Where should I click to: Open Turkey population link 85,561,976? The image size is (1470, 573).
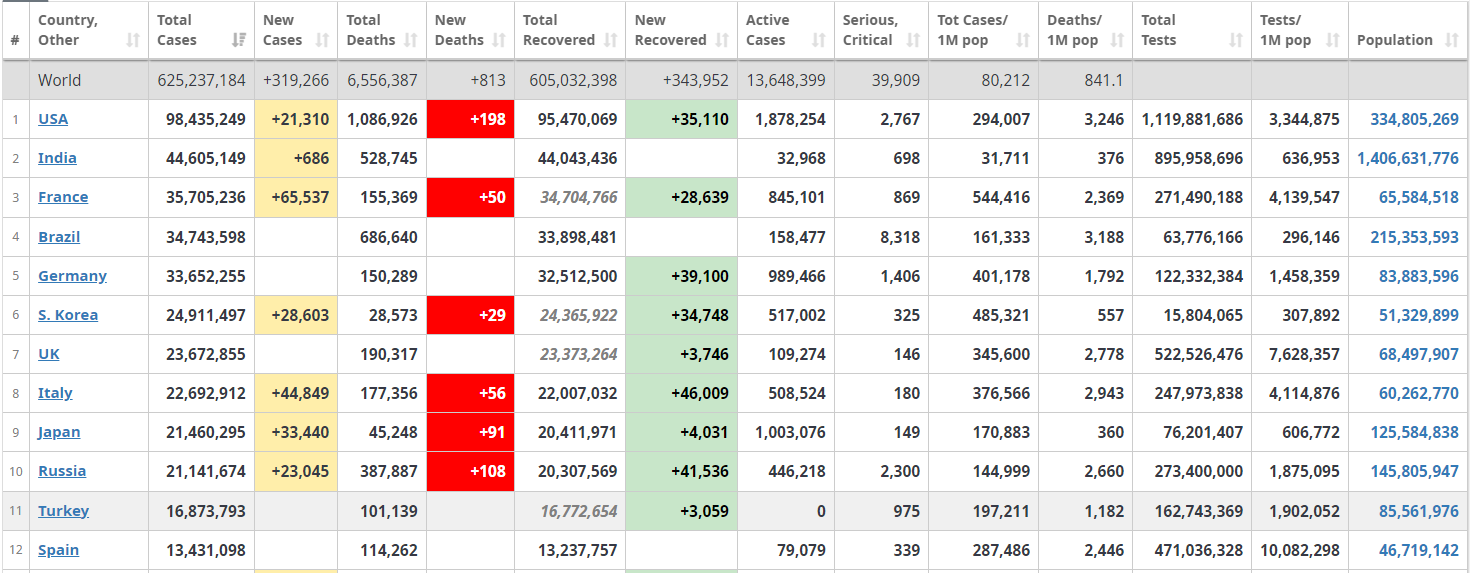click(x=1418, y=511)
